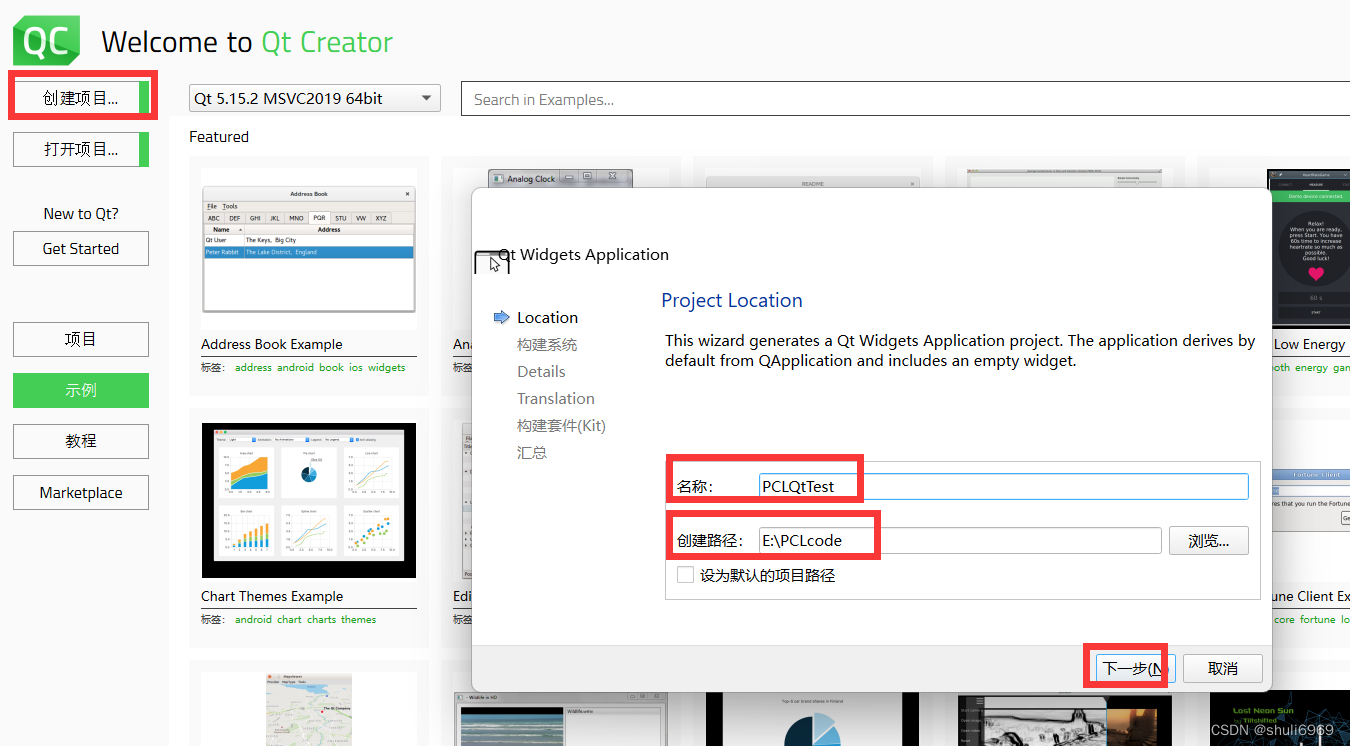Switch to the 项目 tab
This screenshot has width=1350, height=746.
pos(81,339)
